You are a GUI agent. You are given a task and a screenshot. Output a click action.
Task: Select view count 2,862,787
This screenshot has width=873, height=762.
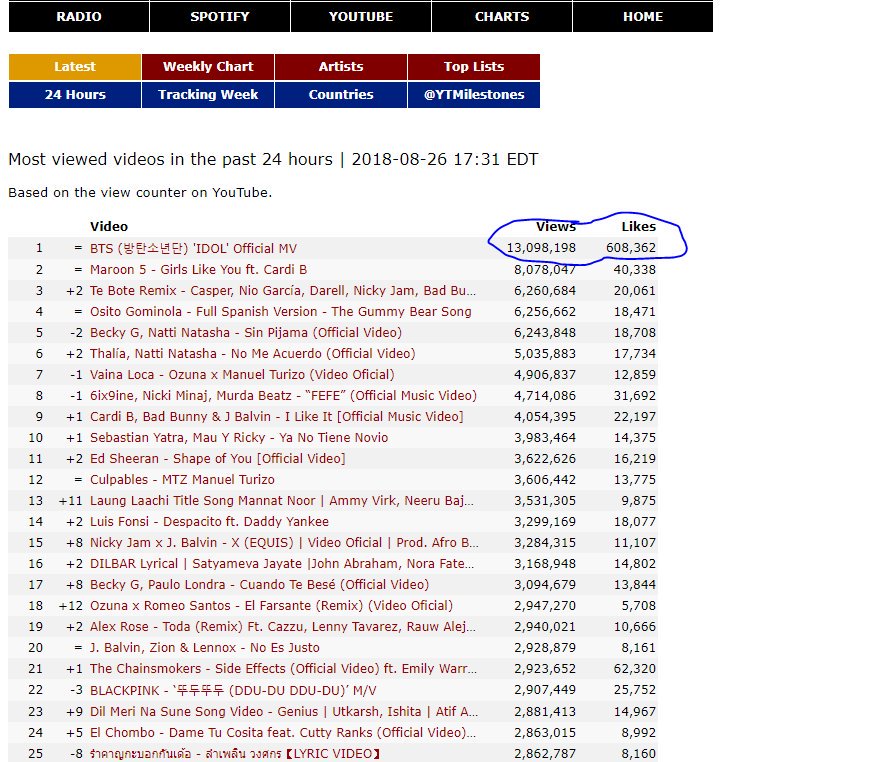pos(545,754)
